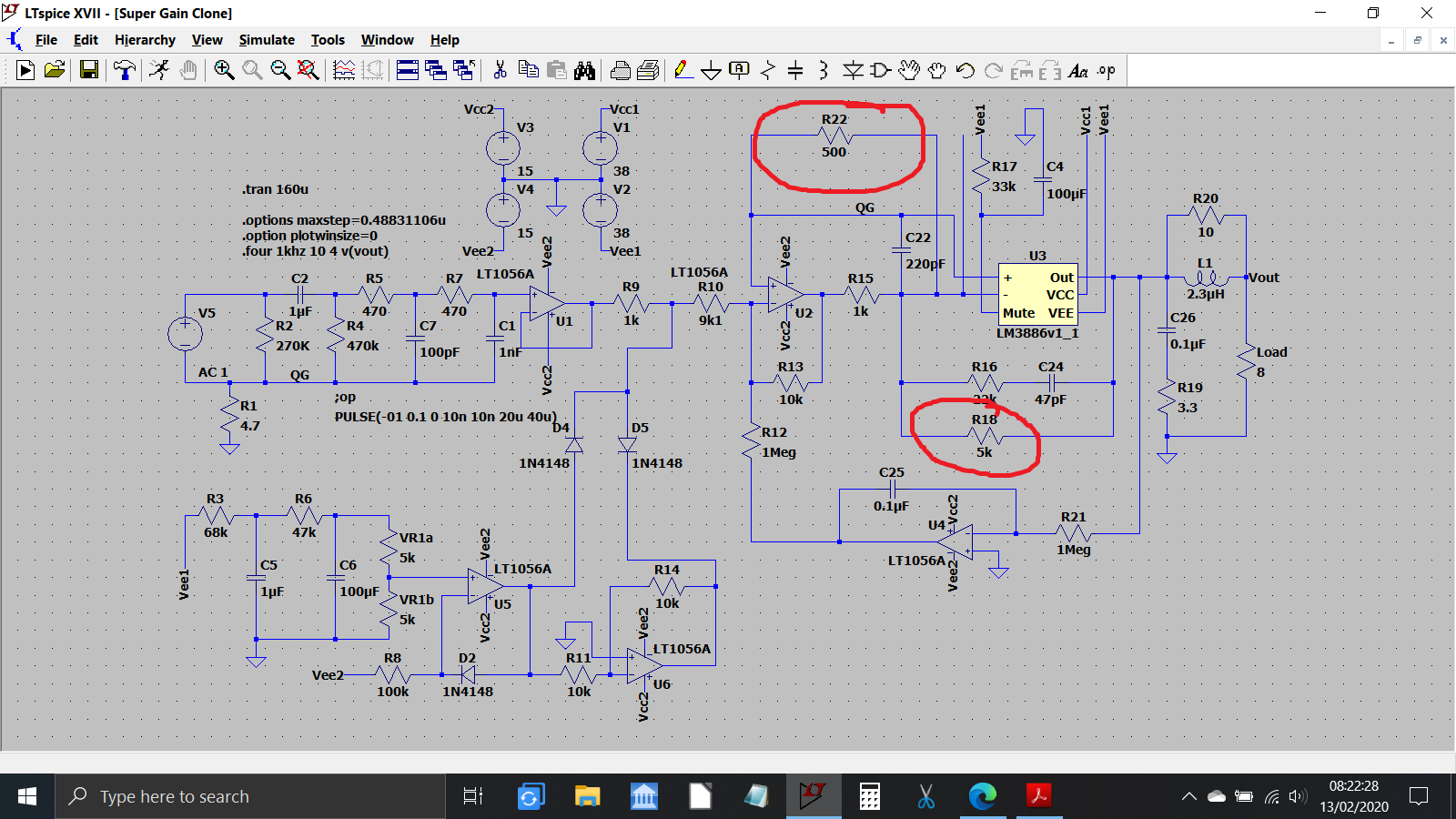Place a Capacitor from the toolbar
1456x819 pixels.
click(795, 70)
